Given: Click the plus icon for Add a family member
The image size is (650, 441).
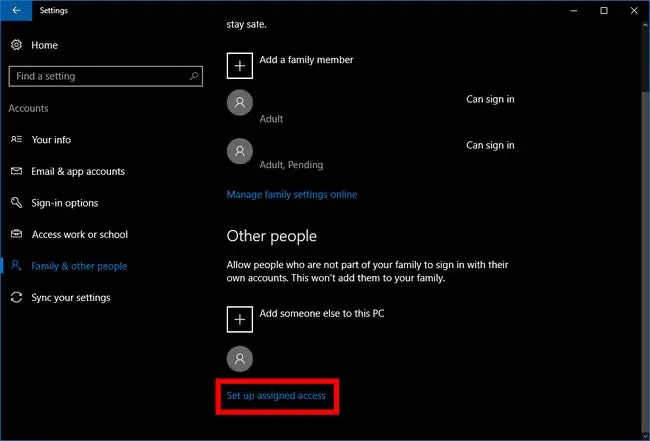Looking at the screenshot, I should 240,65.
